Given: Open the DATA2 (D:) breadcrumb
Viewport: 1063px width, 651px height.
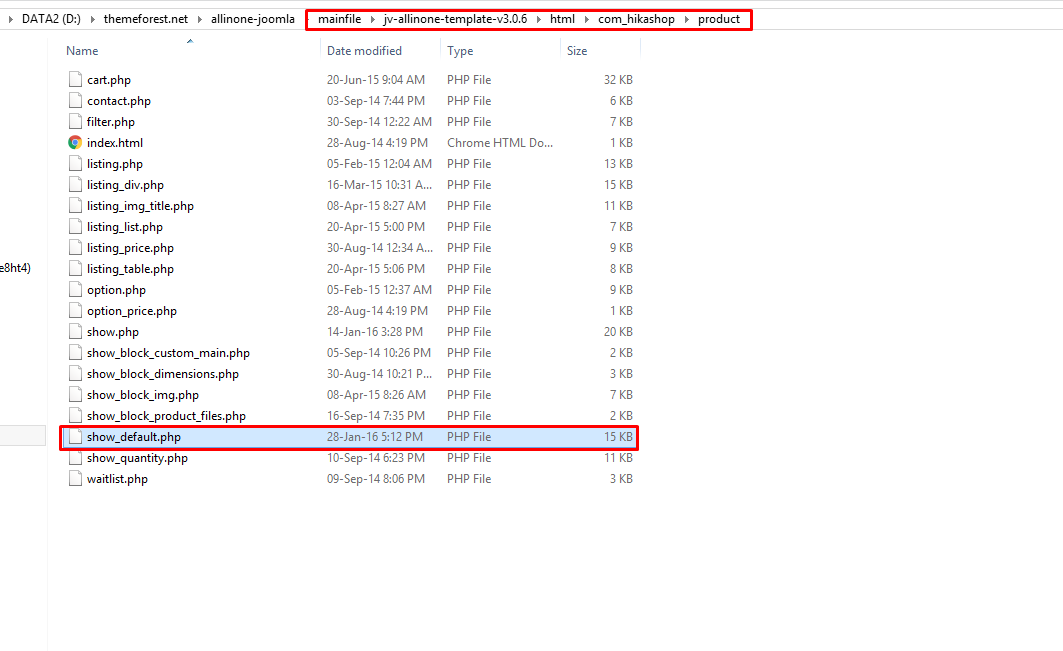Looking at the screenshot, I should tap(51, 19).
